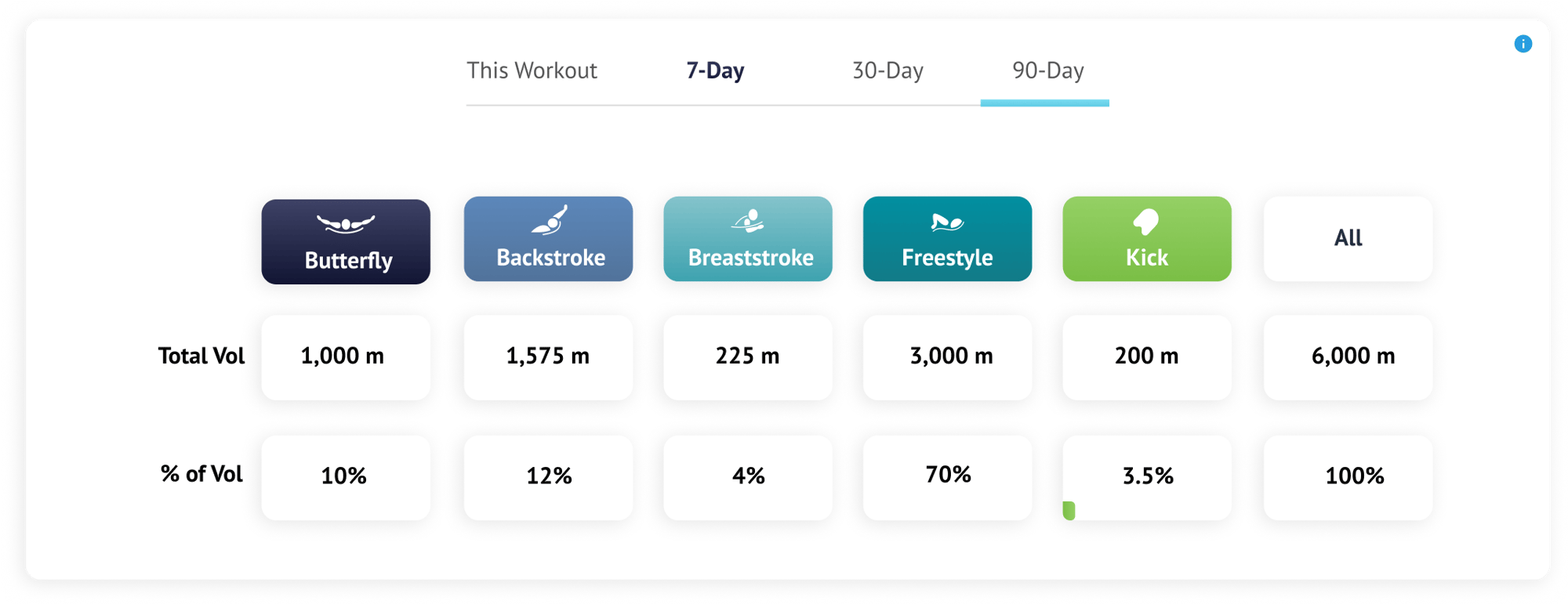Switch to the 90-Day view

1047,71
